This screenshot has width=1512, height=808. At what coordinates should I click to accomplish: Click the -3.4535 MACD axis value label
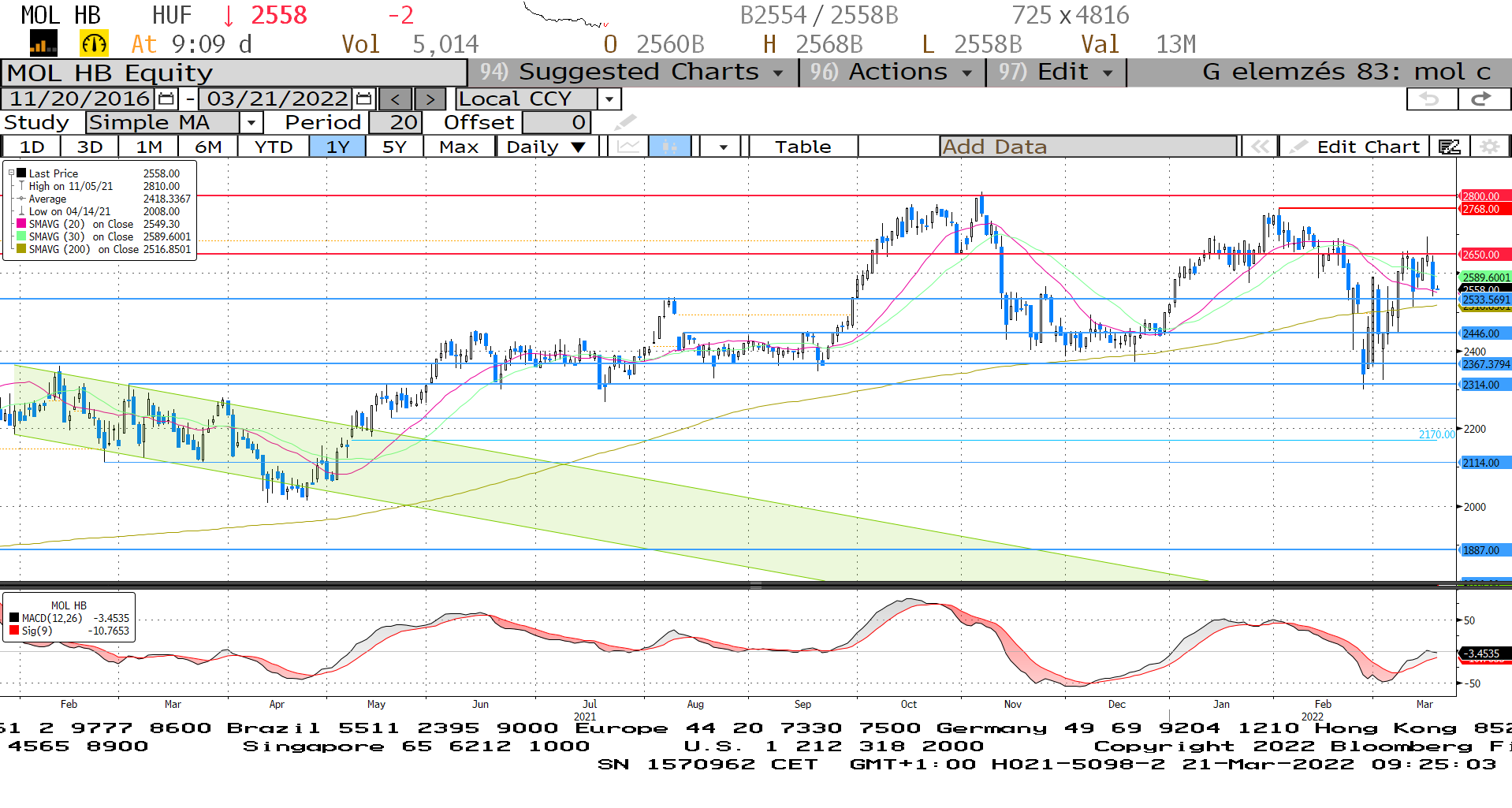click(1485, 653)
